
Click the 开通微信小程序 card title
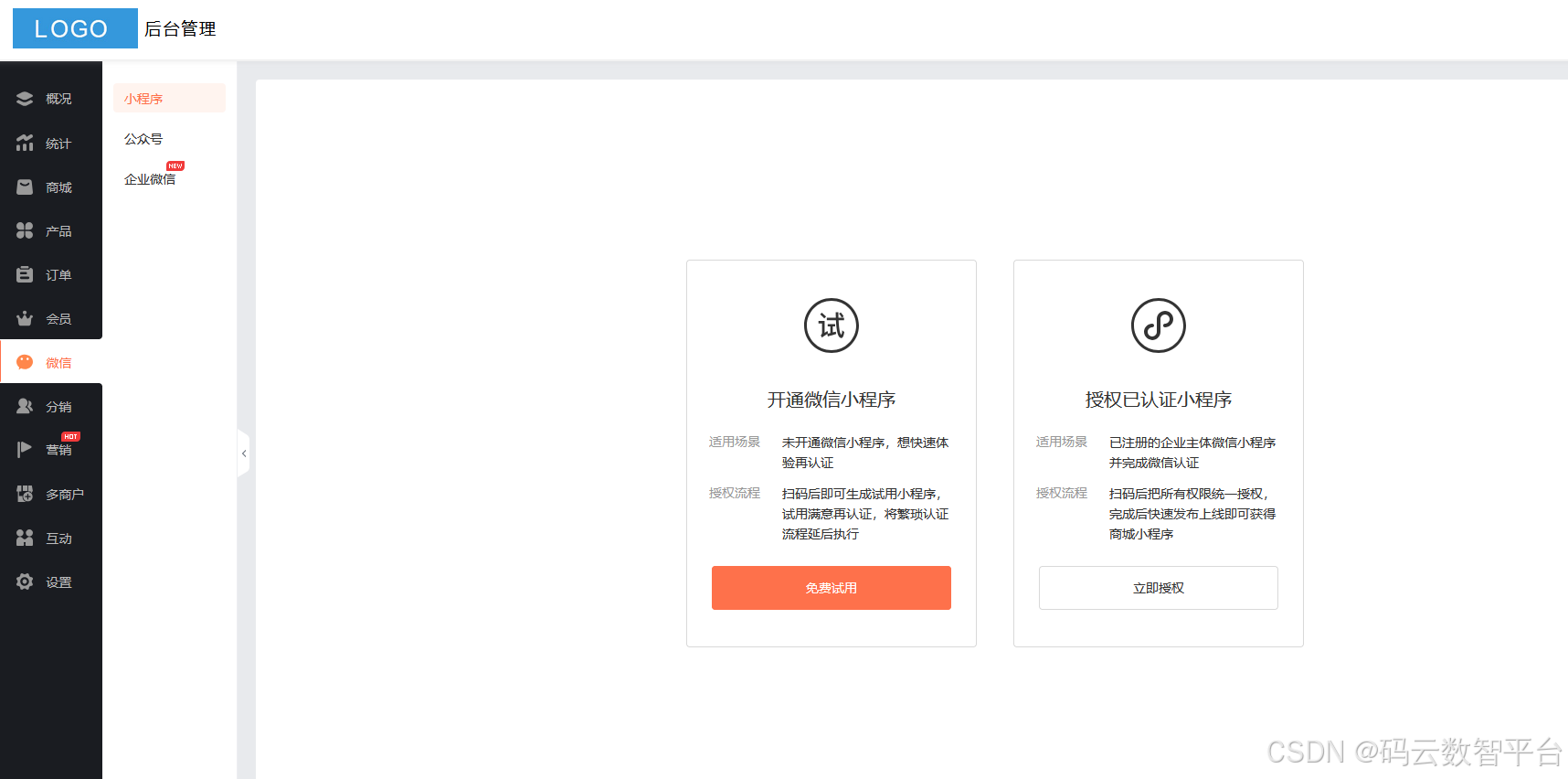click(832, 400)
